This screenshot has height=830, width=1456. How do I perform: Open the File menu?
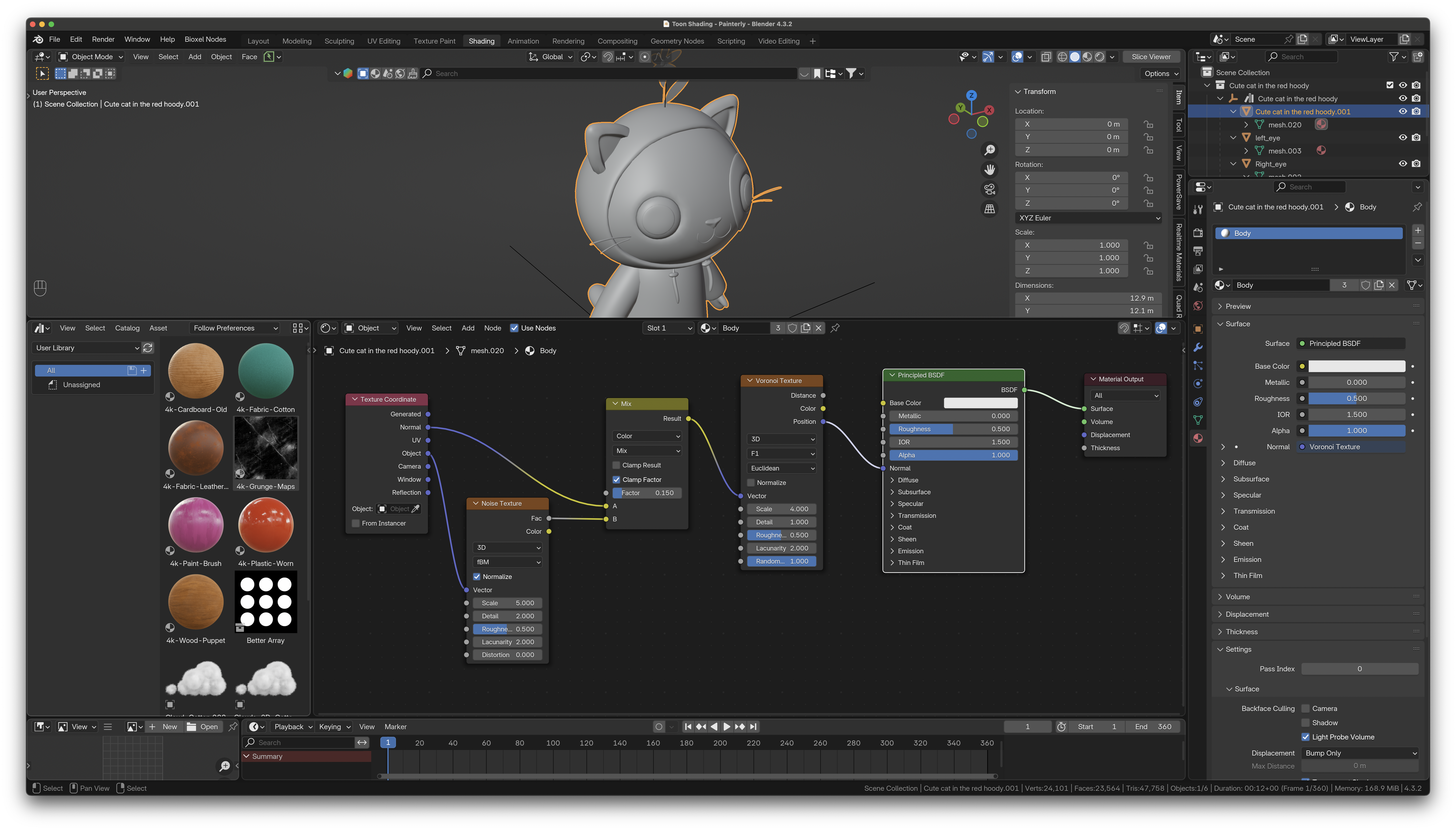tap(55, 39)
